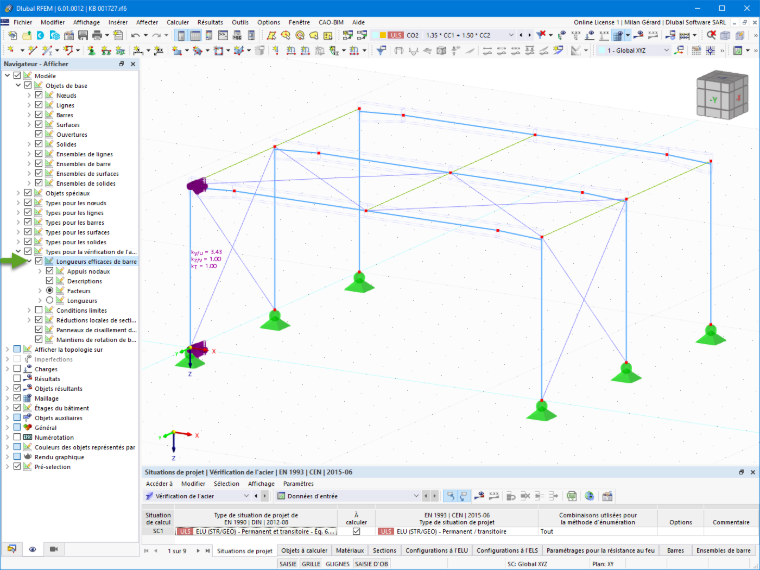Click the navigator Data tab icon at bottom
The height and width of the screenshot is (570, 760).
click(12, 549)
